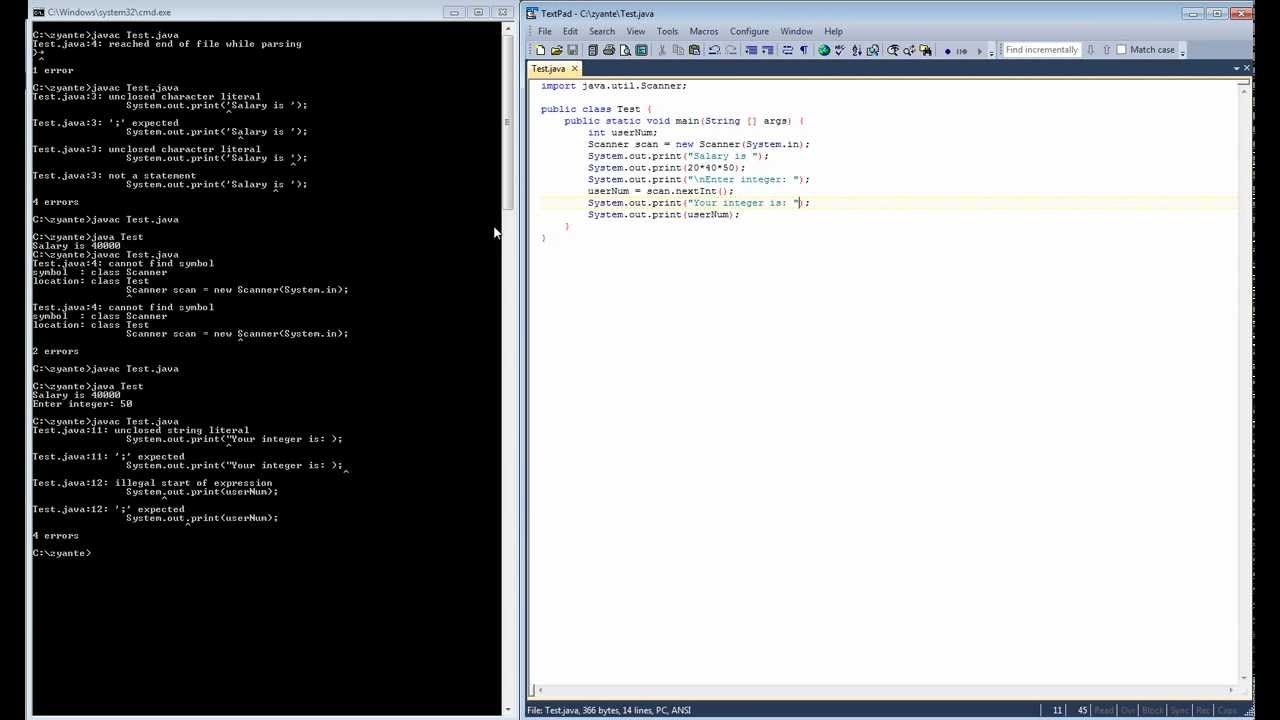1280x720 pixels.
Task: Open the File menu
Action: click(x=545, y=31)
